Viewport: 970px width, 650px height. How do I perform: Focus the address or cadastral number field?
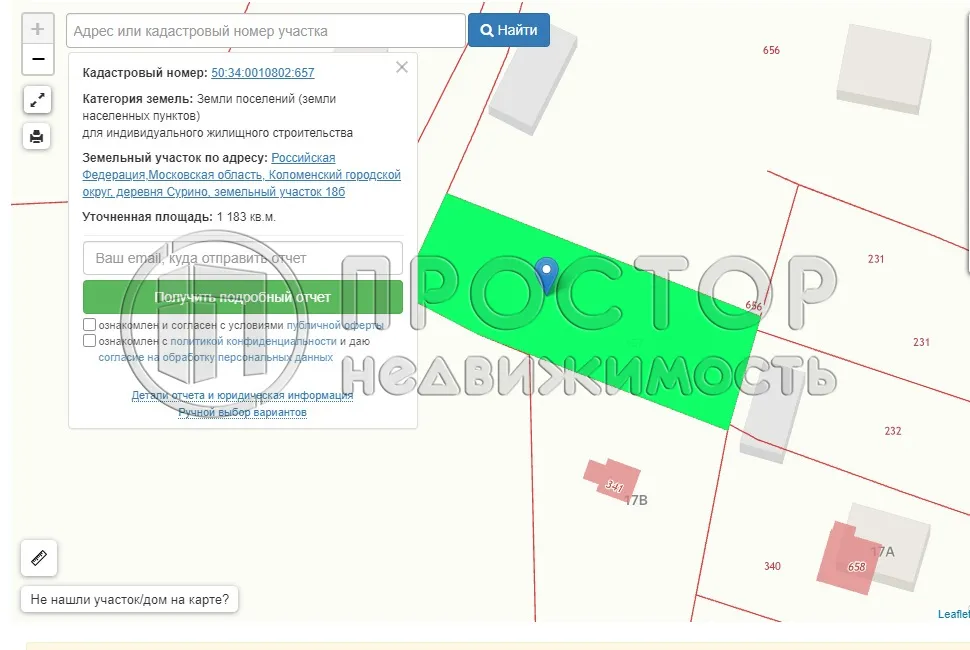(x=266, y=31)
